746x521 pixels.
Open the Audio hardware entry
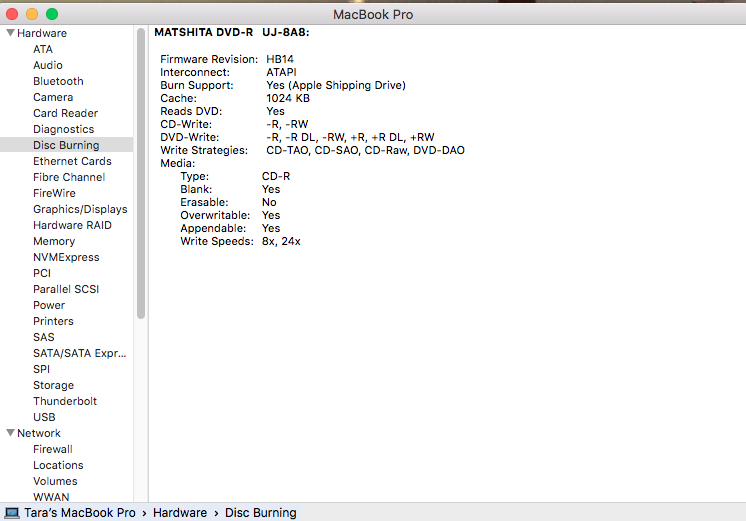coord(48,65)
